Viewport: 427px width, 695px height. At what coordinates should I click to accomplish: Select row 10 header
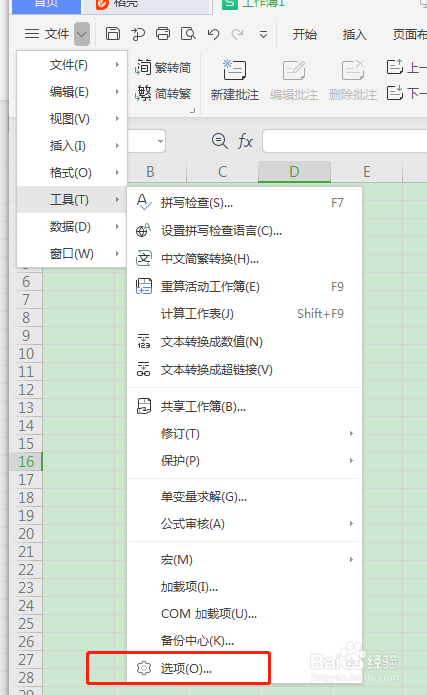point(26,354)
